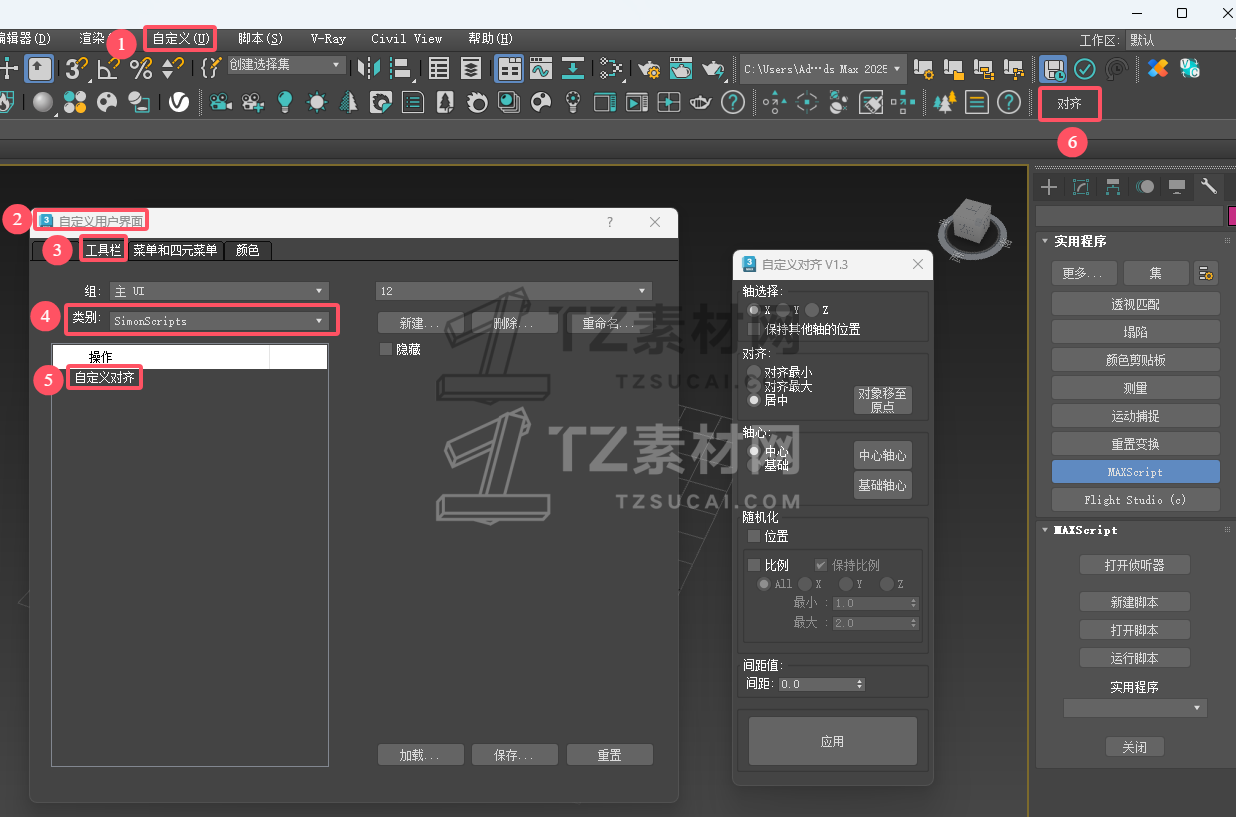The width and height of the screenshot is (1236, 817).
Task: Switch to the 菜单和四元菜单 tab
Action: point(175,250)
